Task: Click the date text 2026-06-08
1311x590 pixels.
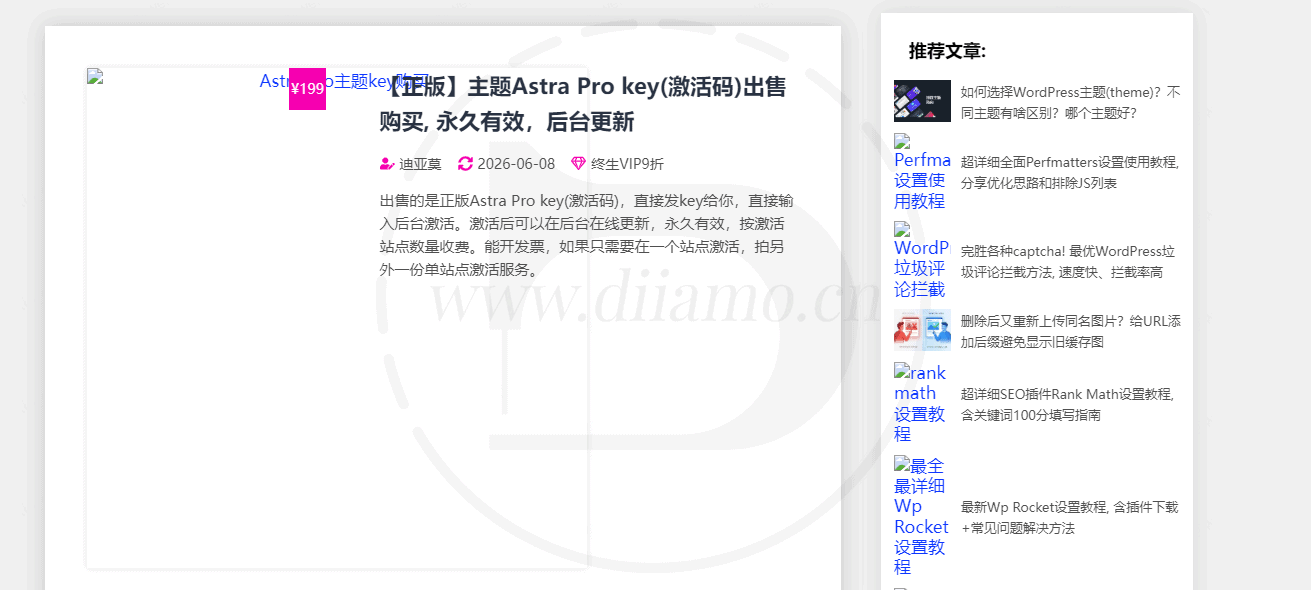Action: [516, 164]
